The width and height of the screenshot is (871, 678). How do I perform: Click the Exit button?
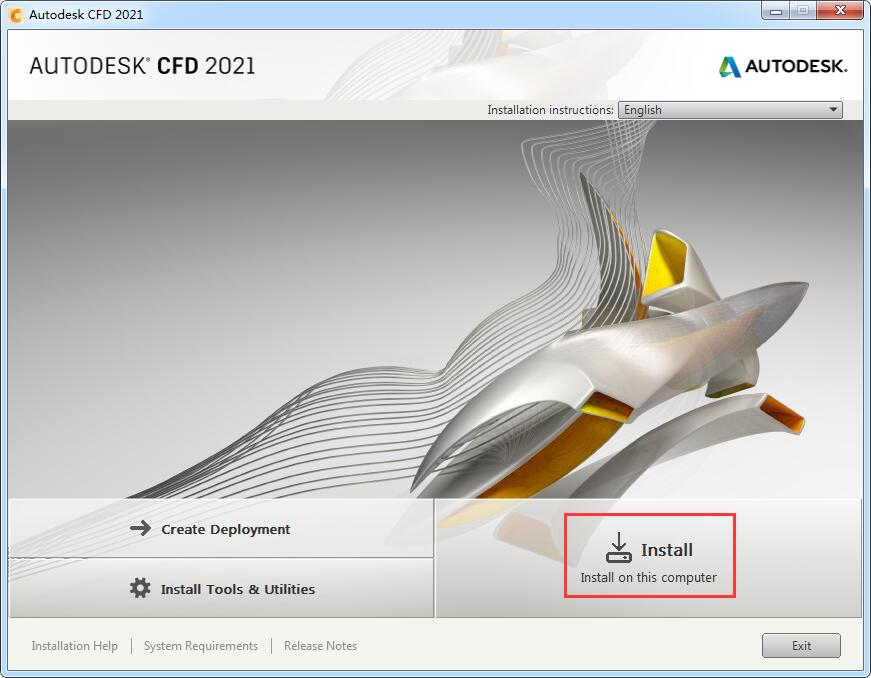[801, 645]
